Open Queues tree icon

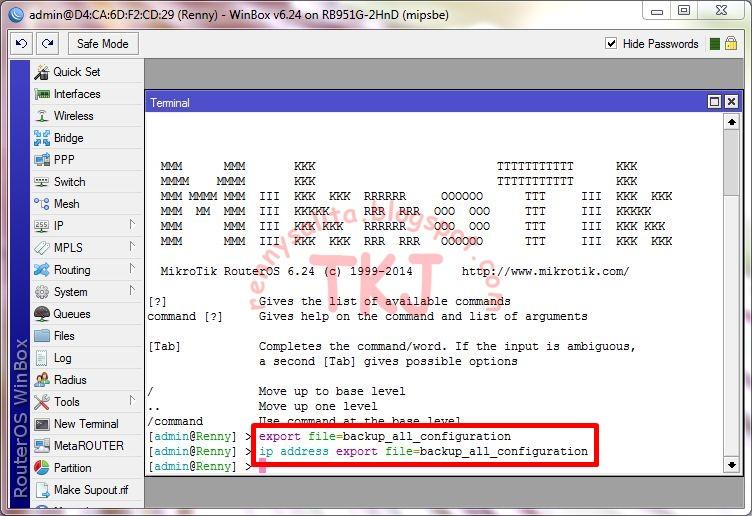point(42,314)
